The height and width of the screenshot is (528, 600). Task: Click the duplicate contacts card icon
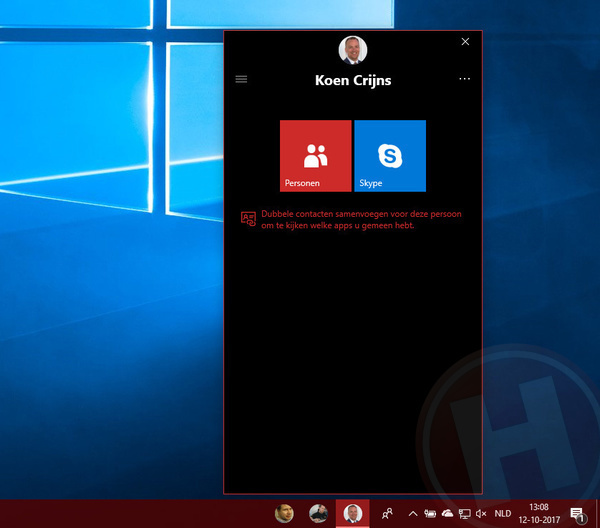[x=248, y=219]
